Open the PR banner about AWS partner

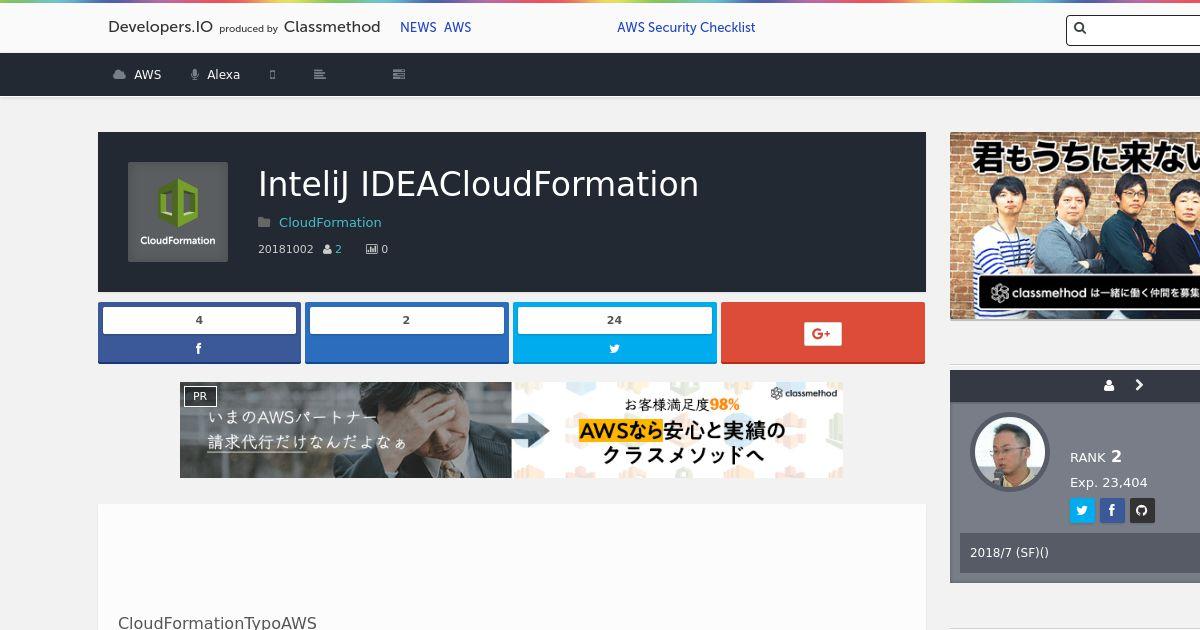(511, 430)
